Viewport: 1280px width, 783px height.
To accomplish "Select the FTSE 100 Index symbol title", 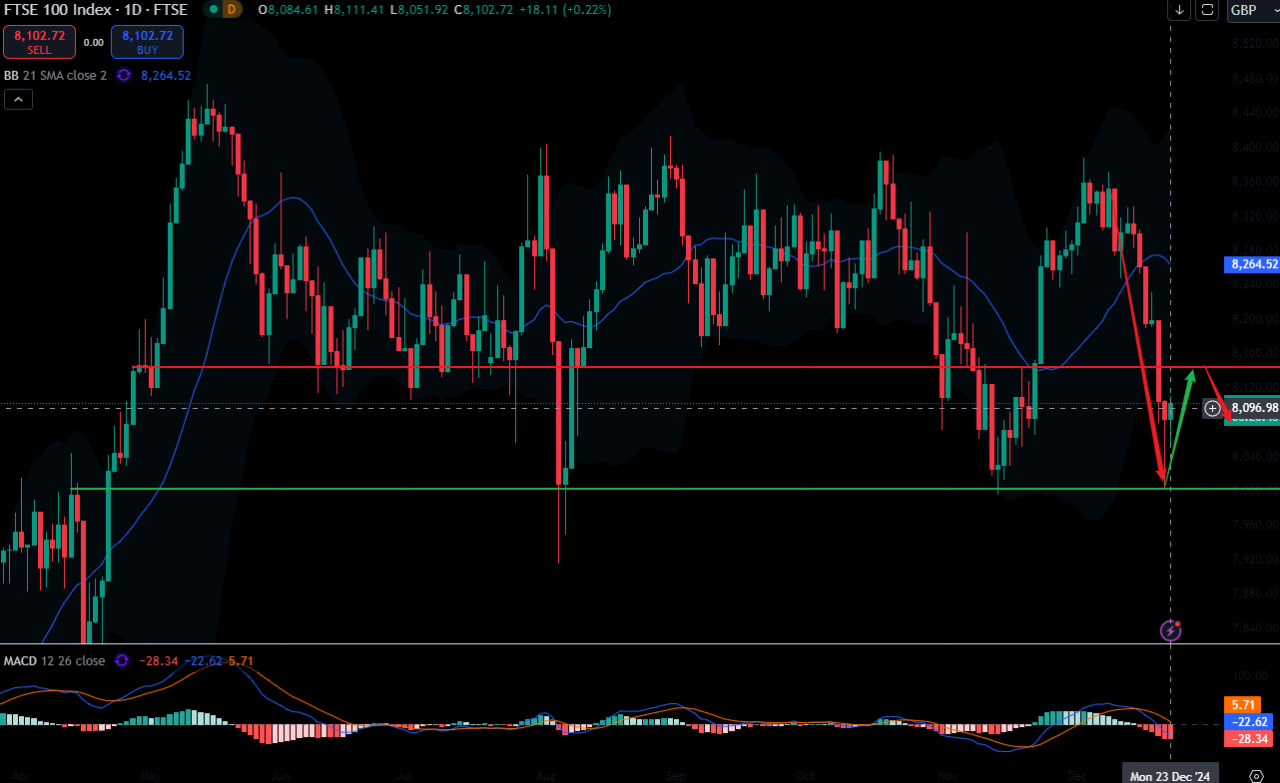I will (x=95, y=9).
